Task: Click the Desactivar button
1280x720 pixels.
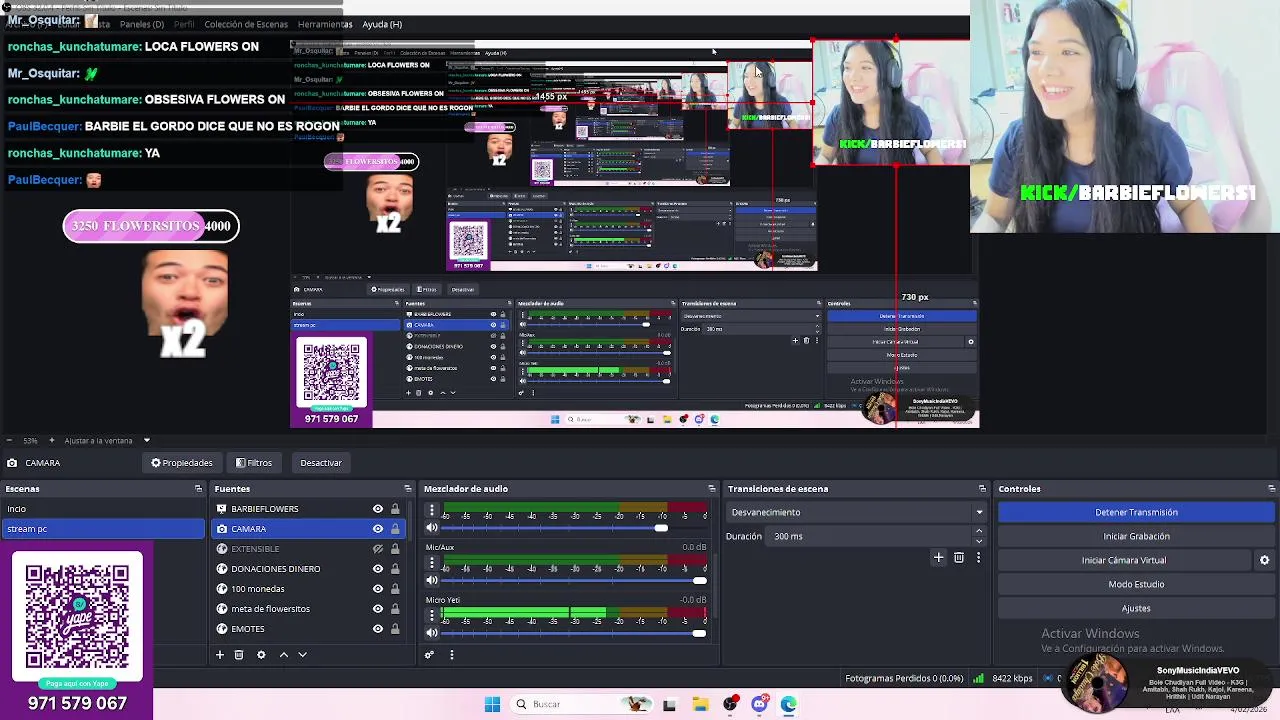Action: tap(321, 463)
